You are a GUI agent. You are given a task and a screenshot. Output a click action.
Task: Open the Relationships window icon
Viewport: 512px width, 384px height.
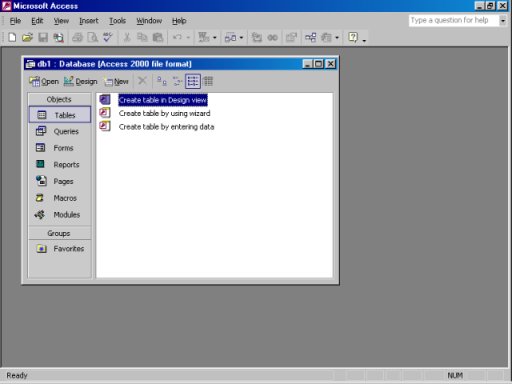click(310, 37)
